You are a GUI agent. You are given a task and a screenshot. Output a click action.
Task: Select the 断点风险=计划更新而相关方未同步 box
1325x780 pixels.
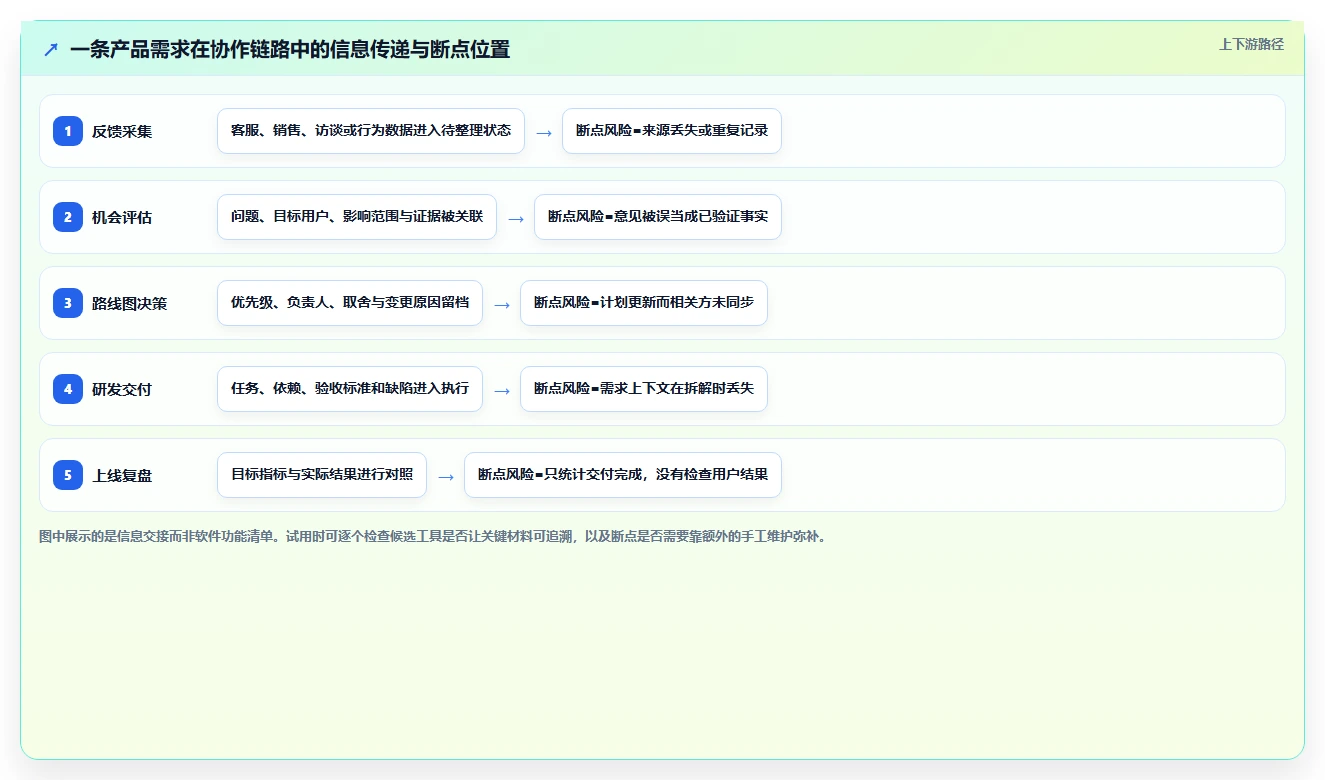click(x=644, y=303)
